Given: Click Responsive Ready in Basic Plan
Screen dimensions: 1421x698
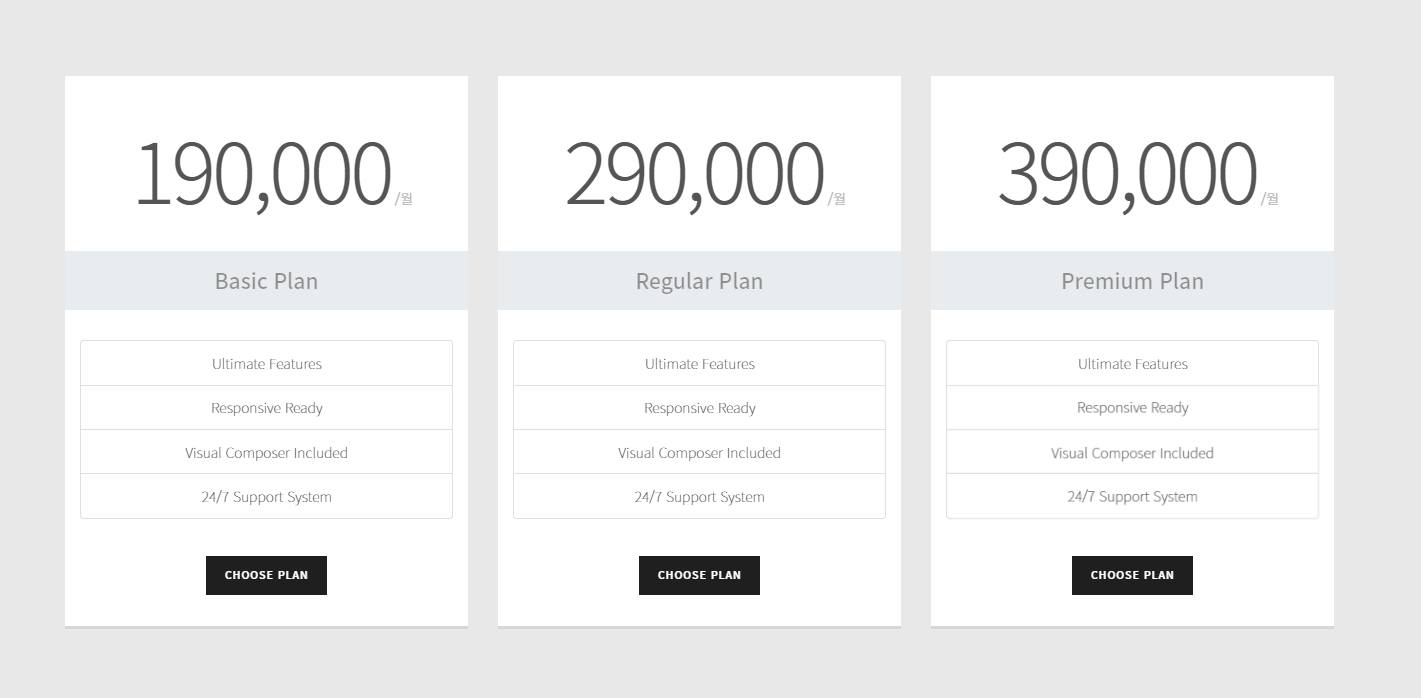Looking at the screenshot, I should [x=266, y=408].
